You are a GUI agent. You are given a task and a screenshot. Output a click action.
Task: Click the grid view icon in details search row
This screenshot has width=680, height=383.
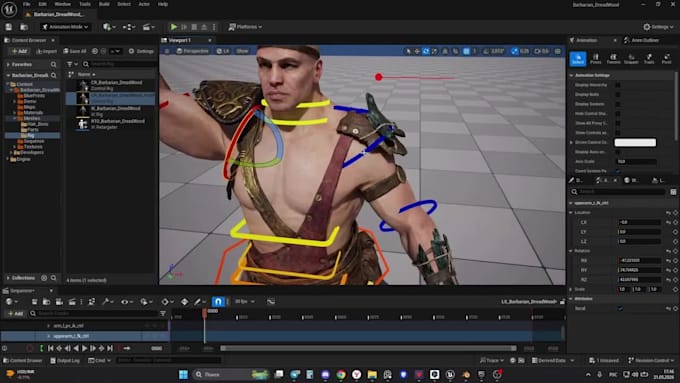pos(673,191)
